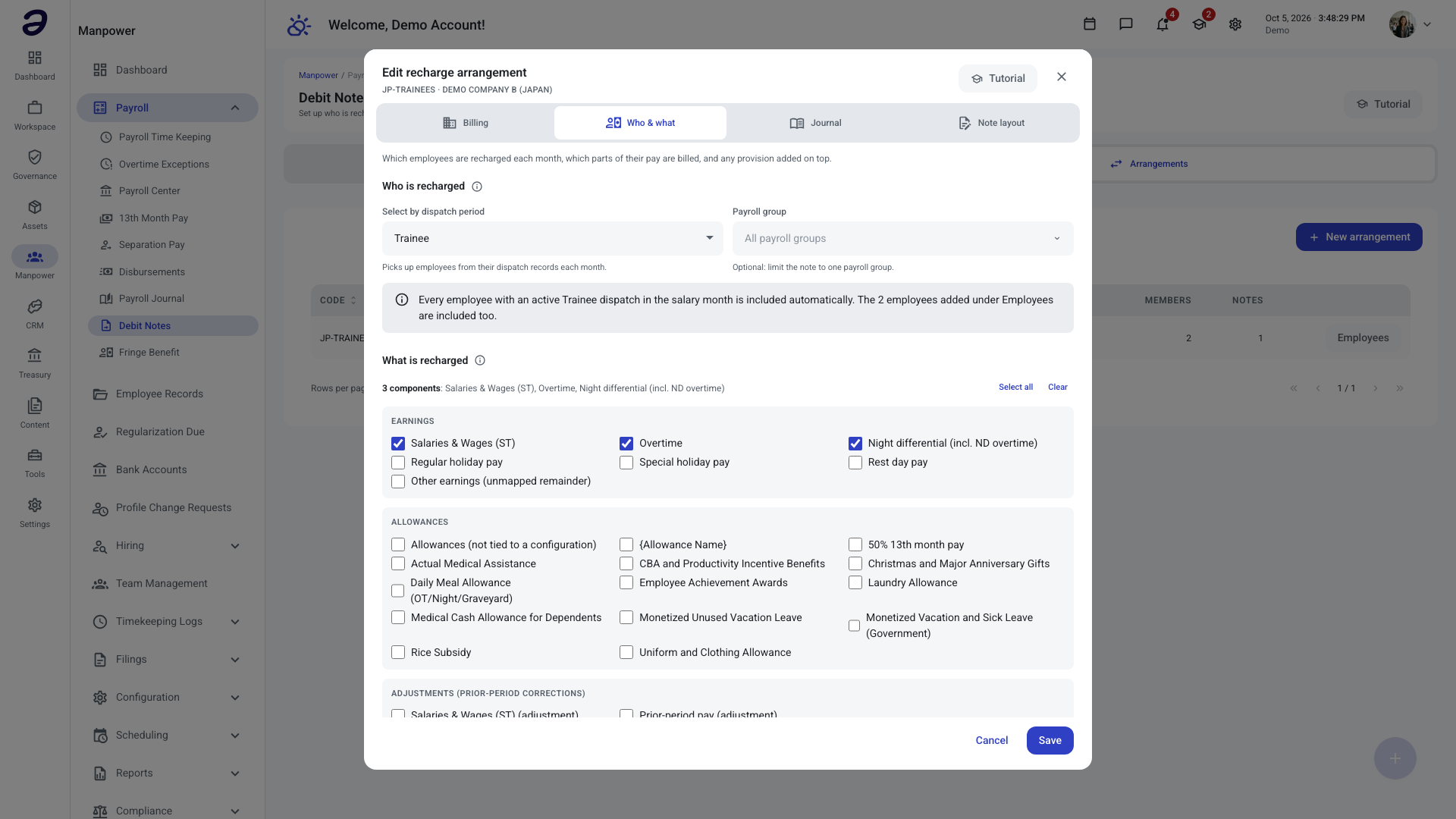Click Cancel in the dialog
Image resolution: width=1456 pixels, height=819 pixels.
pos(991,741)
